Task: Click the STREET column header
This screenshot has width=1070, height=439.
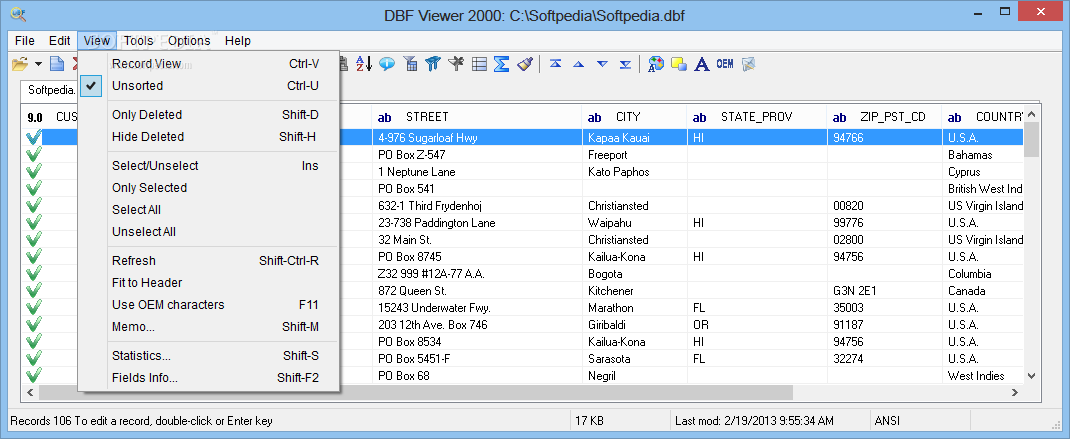Action: click(x=476, y=117)
